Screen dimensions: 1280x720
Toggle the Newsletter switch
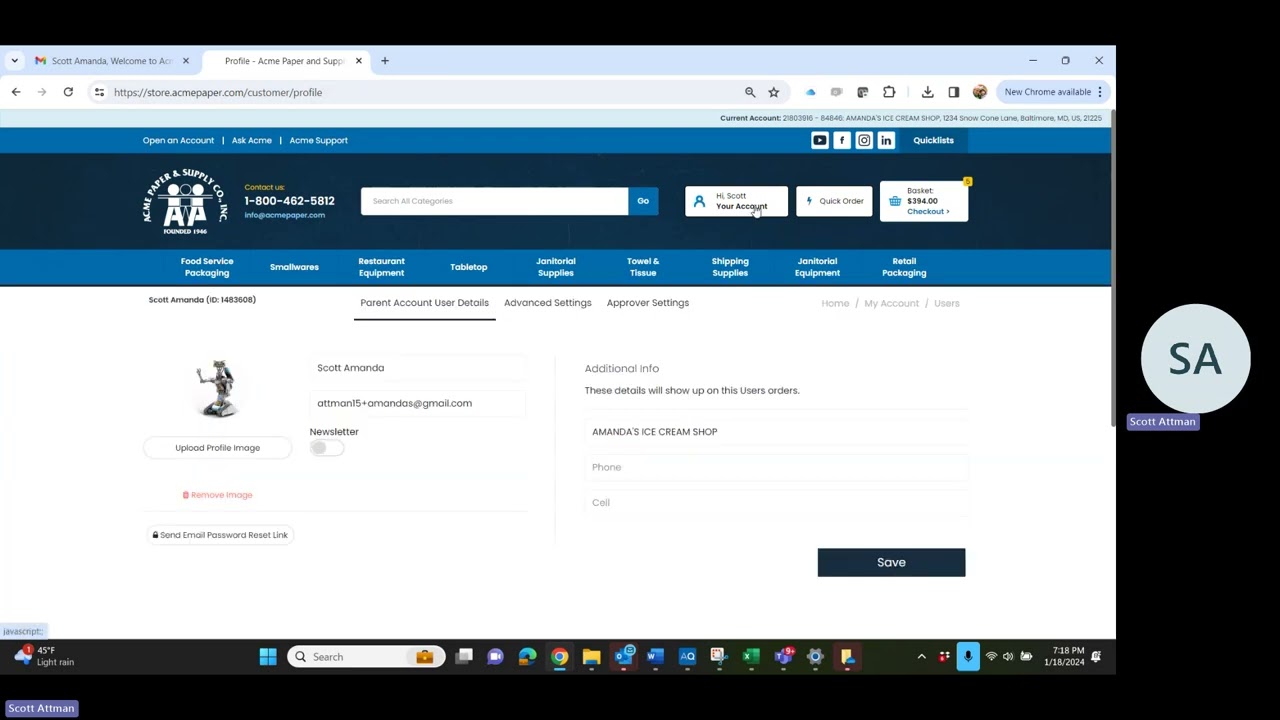[x=326, y=448]
